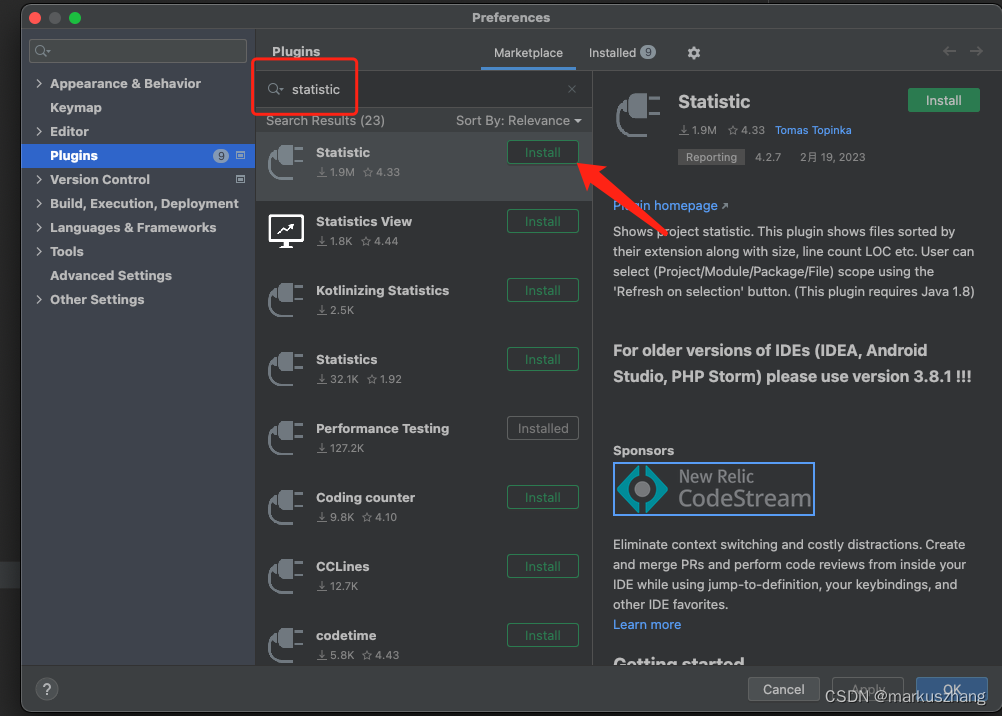Install the CCLines plugin
This screenshot has height=716, width=1002.
(543, 566)
